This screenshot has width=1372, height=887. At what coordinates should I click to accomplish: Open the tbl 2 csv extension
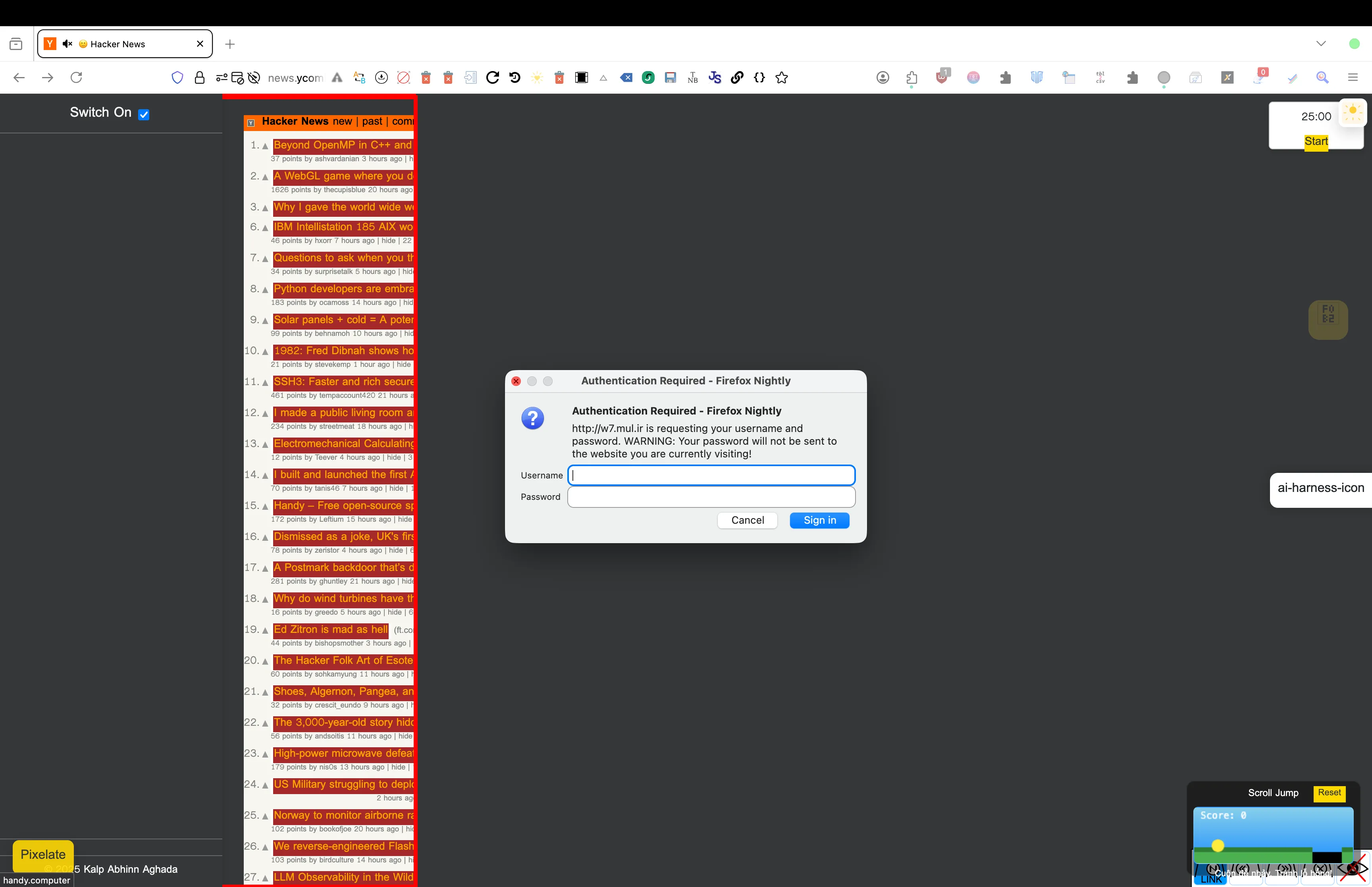(x=1100, y=77)
